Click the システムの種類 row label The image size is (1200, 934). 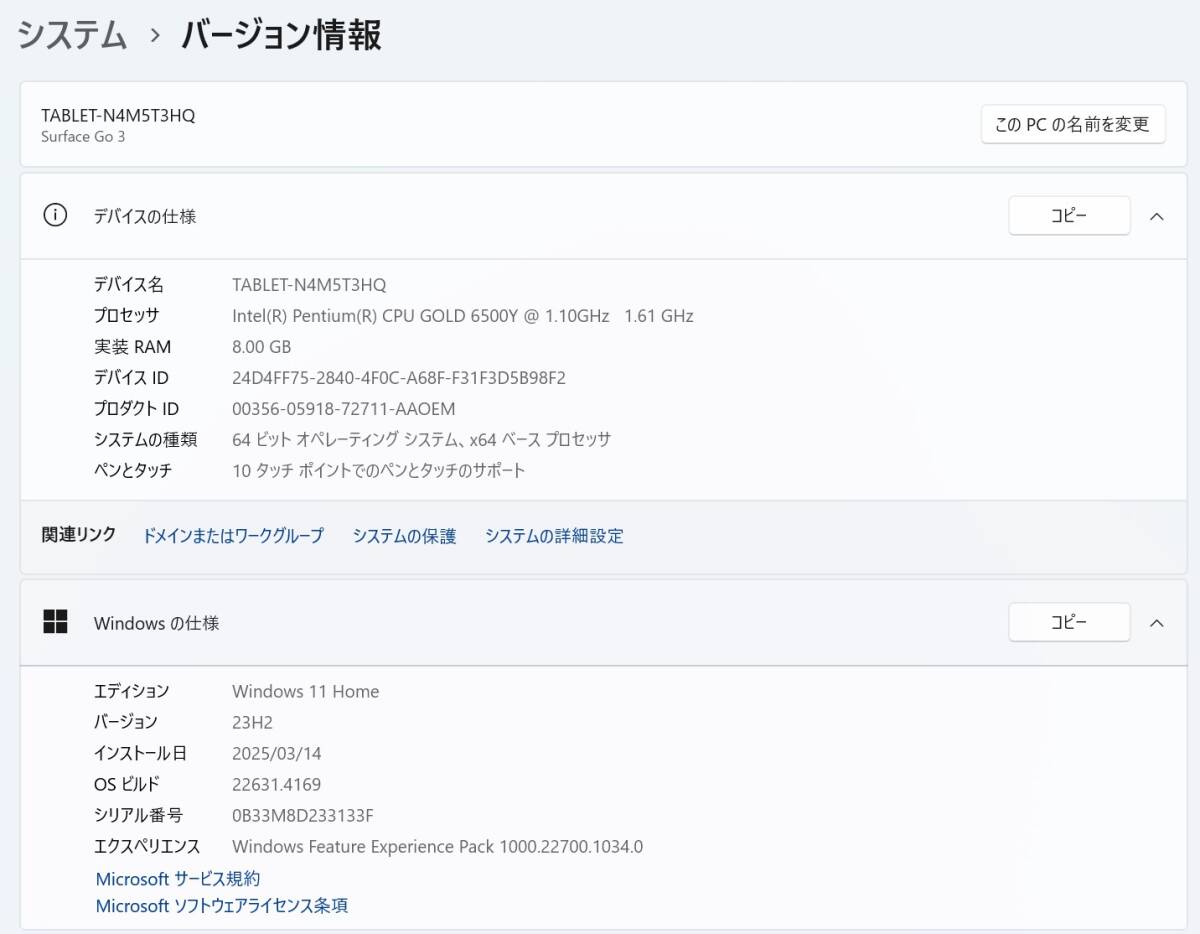pos(146,439)
